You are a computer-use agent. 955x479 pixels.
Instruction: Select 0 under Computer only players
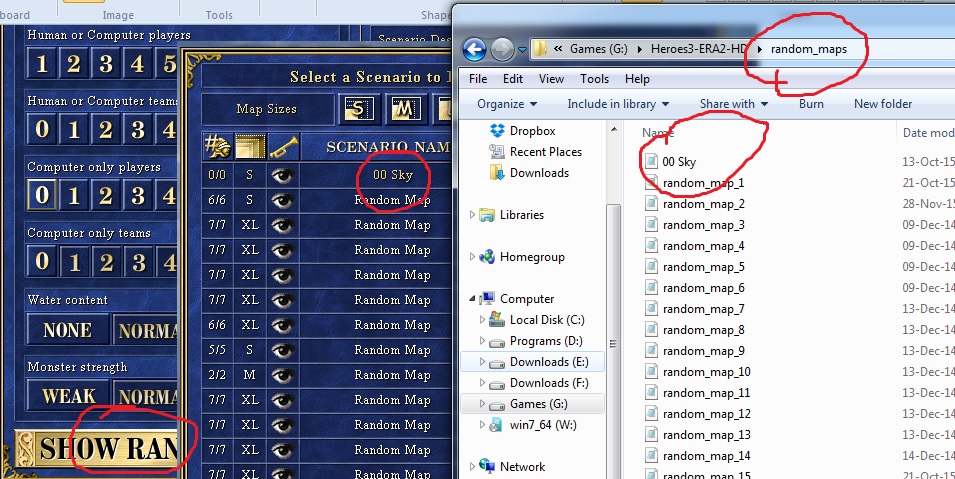42,195
